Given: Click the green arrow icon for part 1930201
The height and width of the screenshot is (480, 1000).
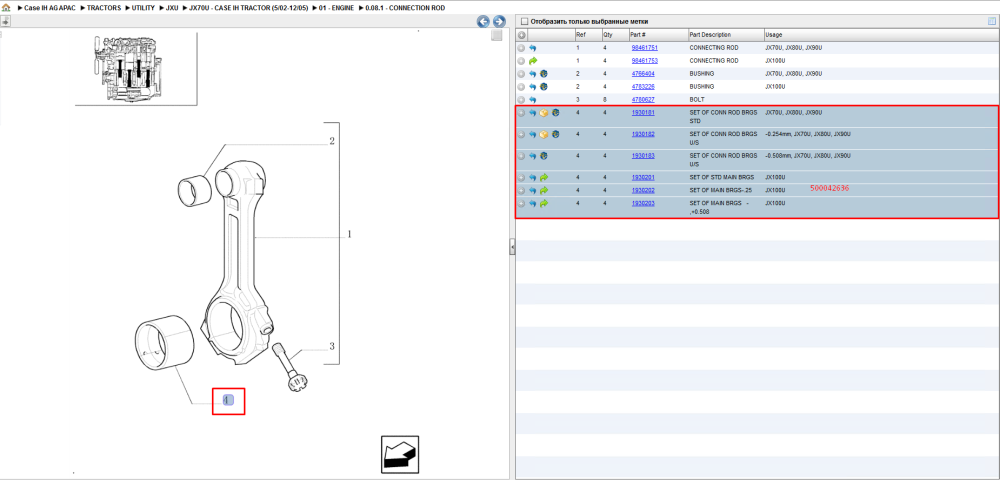Looking at the screenshot, I should [544, 177].
